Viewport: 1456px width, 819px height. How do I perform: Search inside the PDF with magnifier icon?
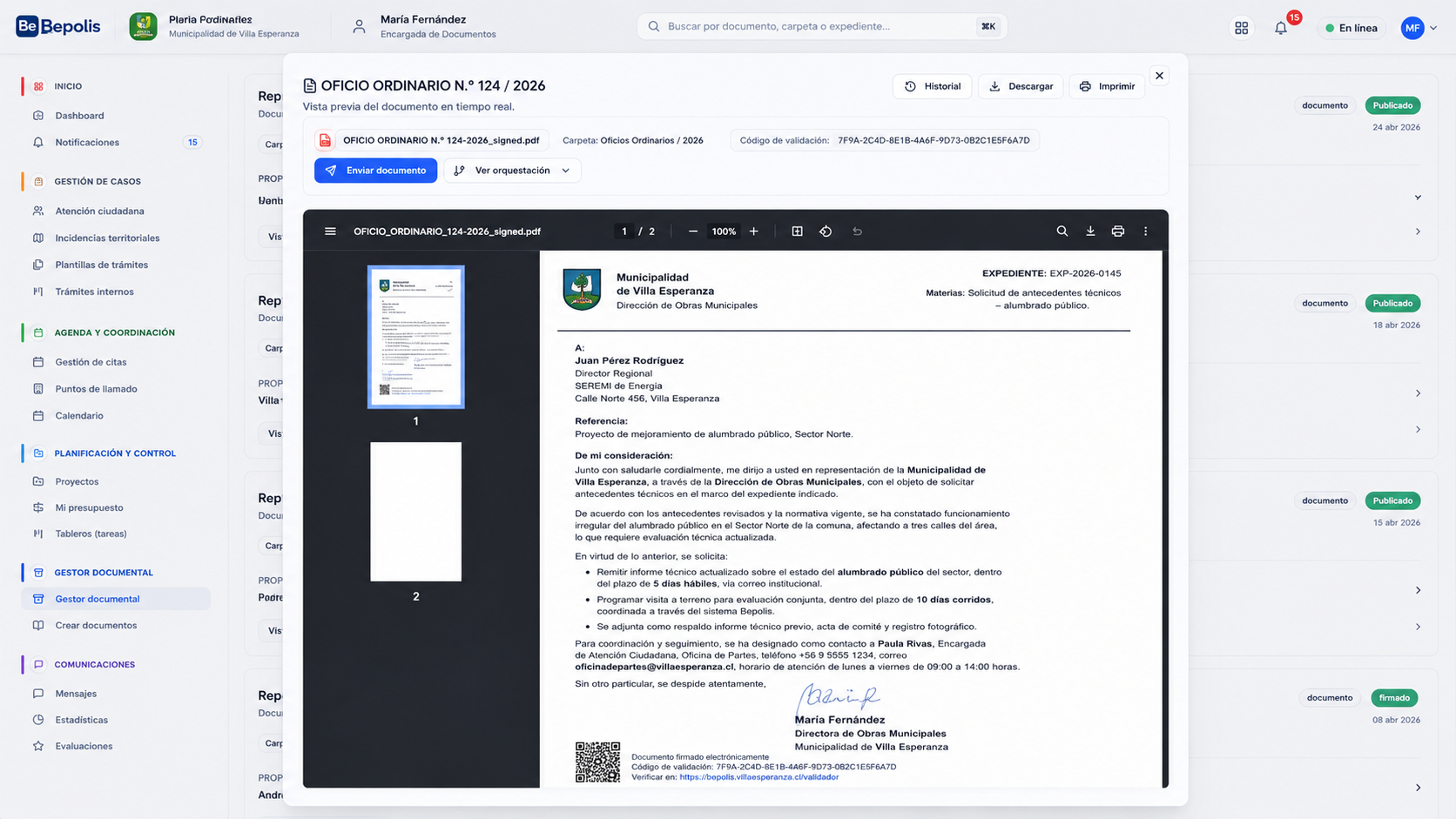coord(1062,232)
